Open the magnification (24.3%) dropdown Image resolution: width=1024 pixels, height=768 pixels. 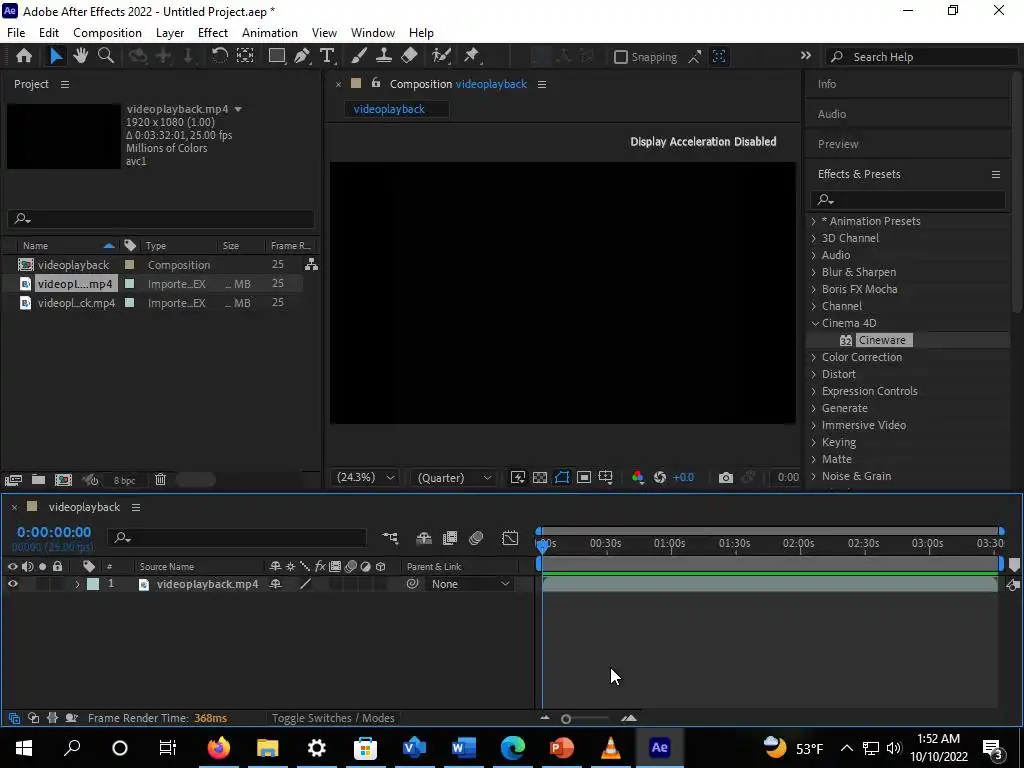click(366, 477)
